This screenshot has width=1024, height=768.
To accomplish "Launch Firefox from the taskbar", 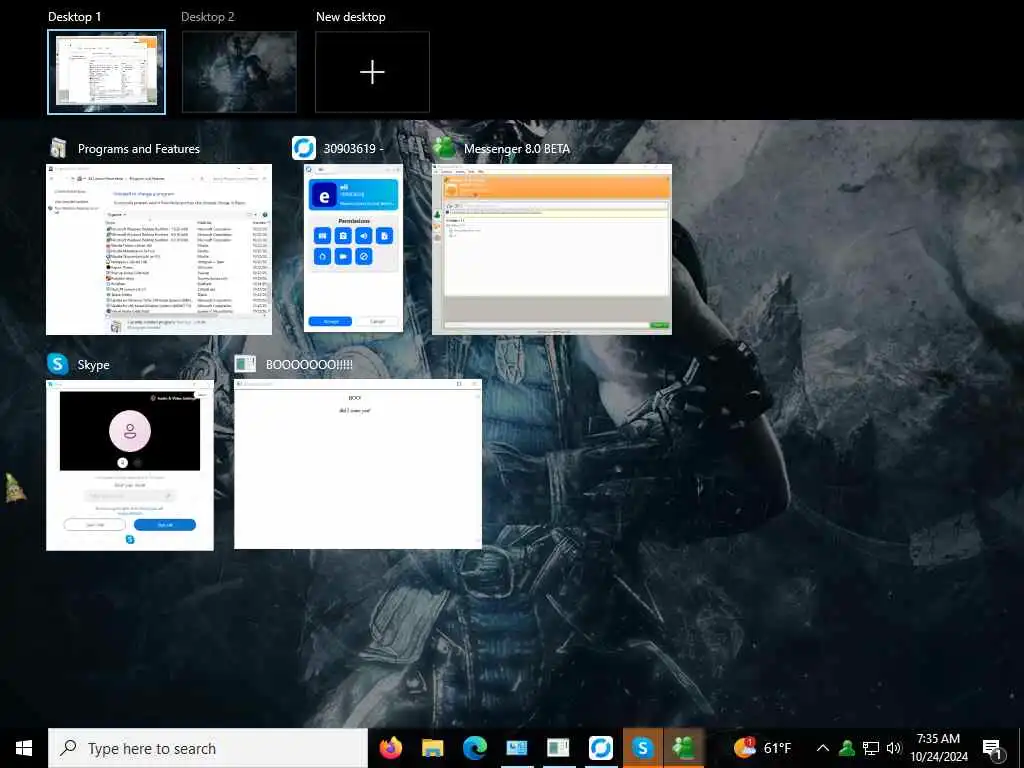I will click(x=391, y=748).
